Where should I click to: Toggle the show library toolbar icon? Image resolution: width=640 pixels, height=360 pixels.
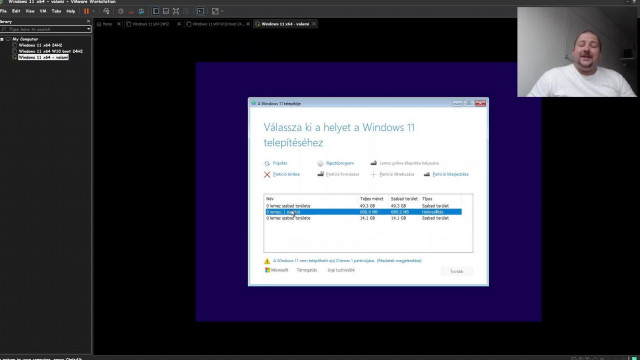click(156, 11)
